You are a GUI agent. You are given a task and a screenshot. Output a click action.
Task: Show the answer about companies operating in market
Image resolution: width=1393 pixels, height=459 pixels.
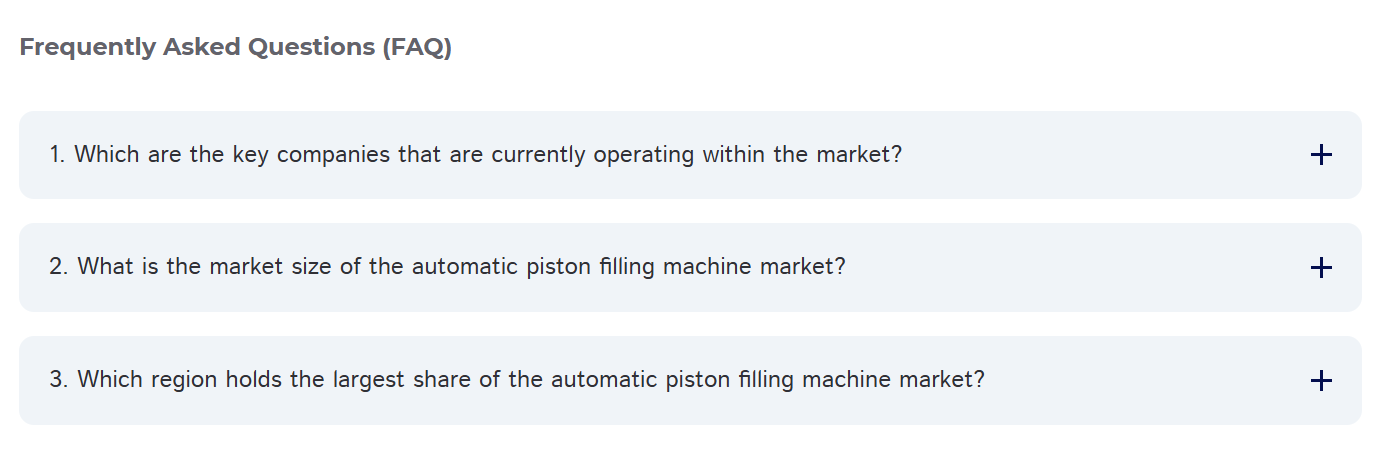475,155
